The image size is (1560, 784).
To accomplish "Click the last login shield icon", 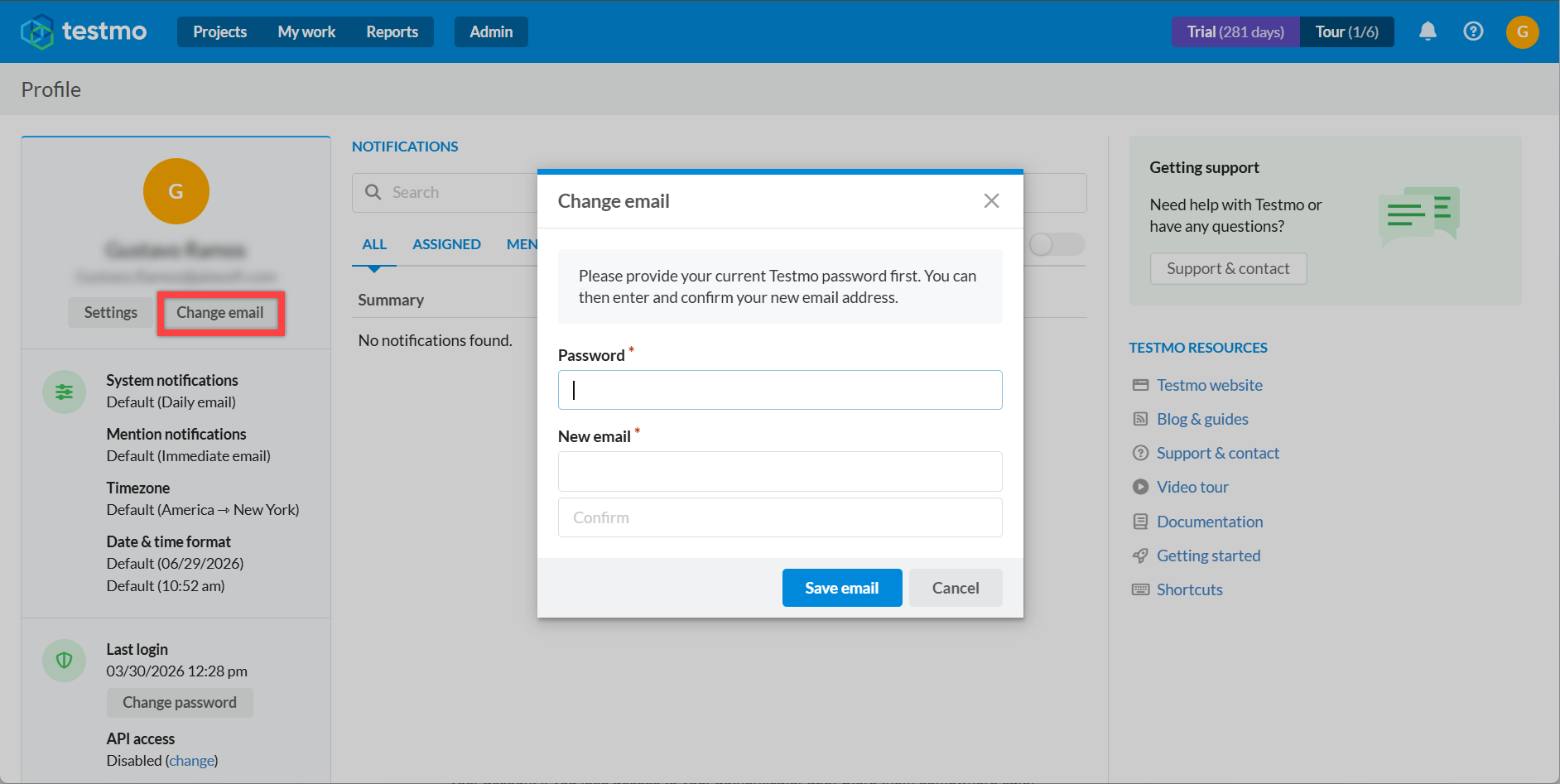I will pos(65,661).
